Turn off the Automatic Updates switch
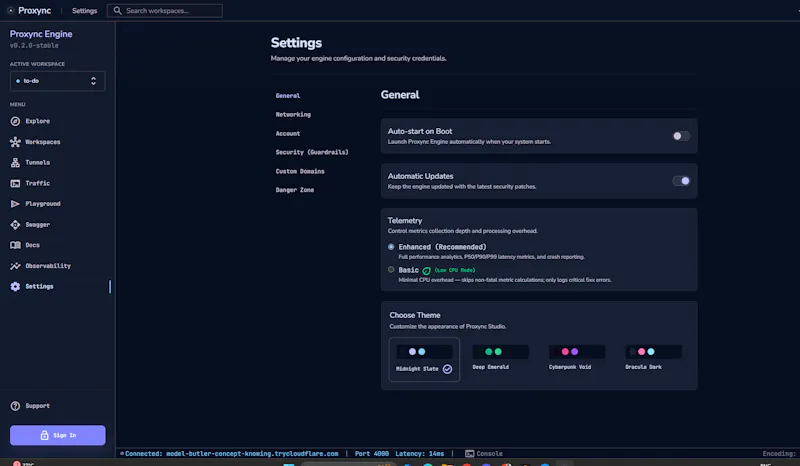The width and height of the screenshot is (800, 466). coord(681,181)
